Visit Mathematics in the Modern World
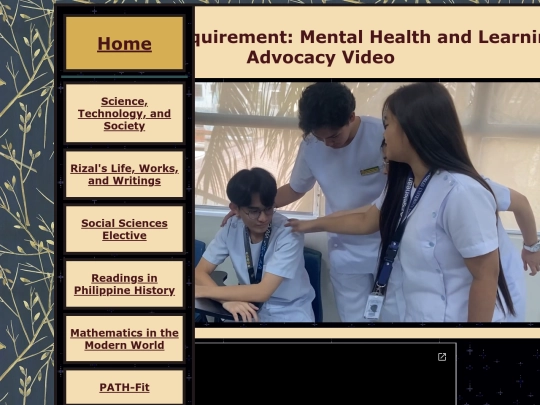 [x=124, y=339]
